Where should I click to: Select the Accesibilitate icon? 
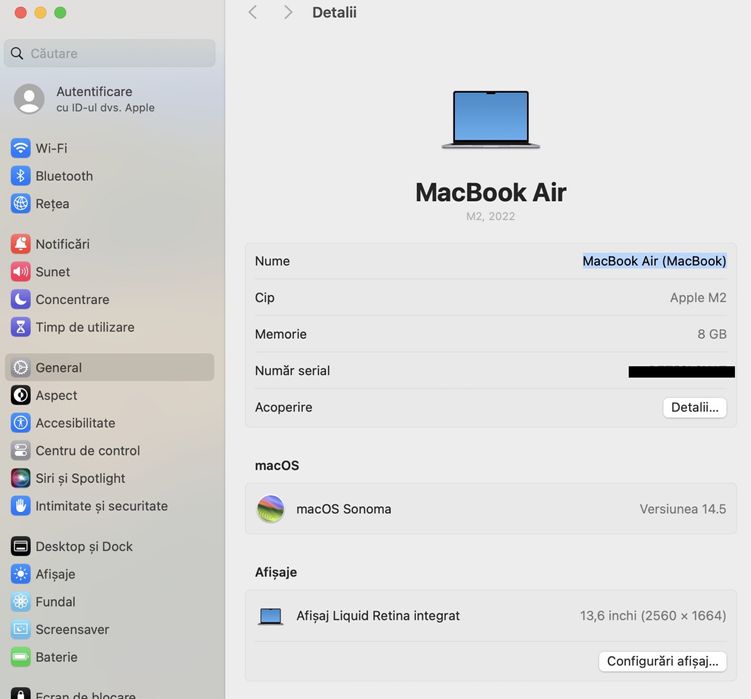coord(21,423)
